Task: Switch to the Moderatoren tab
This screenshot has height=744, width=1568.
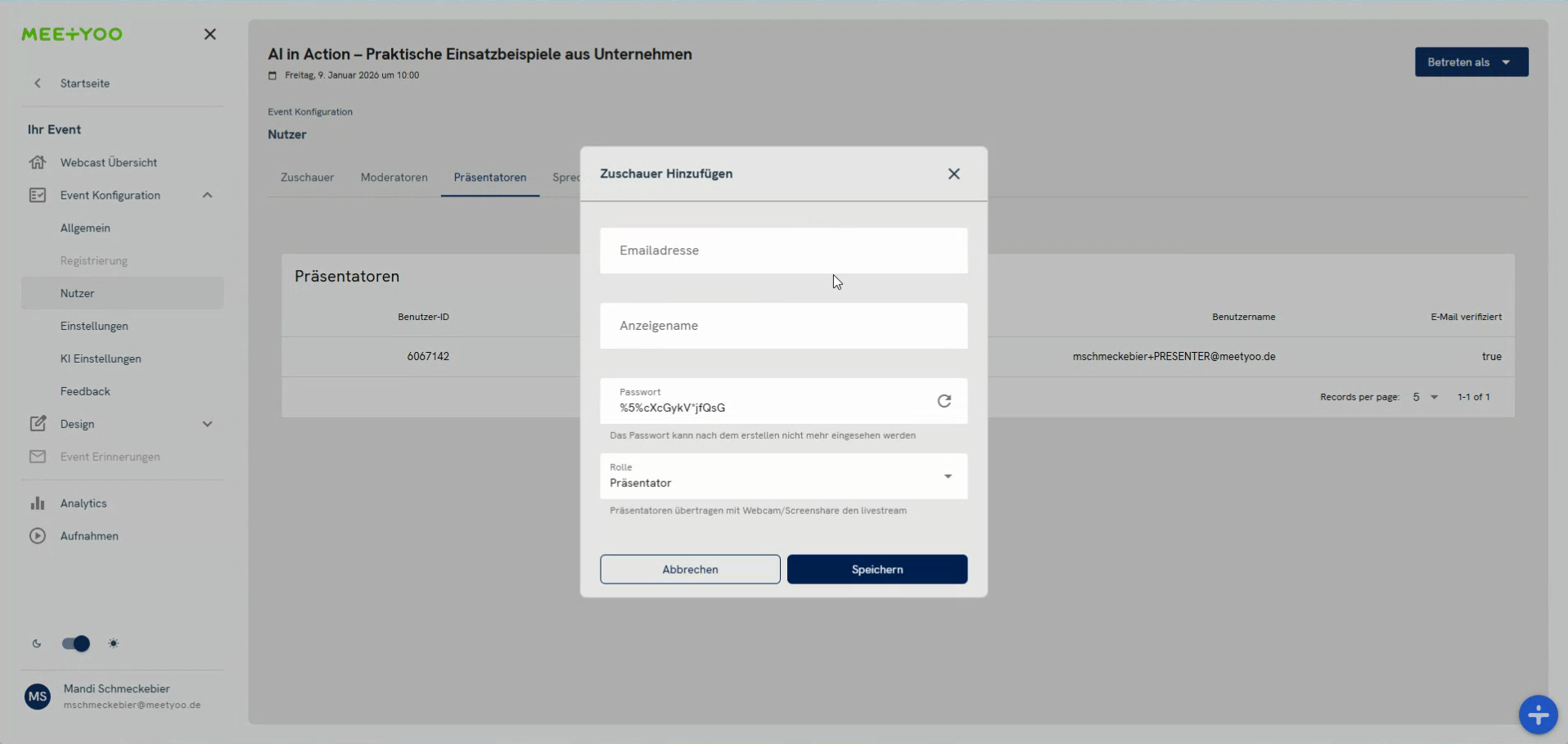Action: pos(394,177)
